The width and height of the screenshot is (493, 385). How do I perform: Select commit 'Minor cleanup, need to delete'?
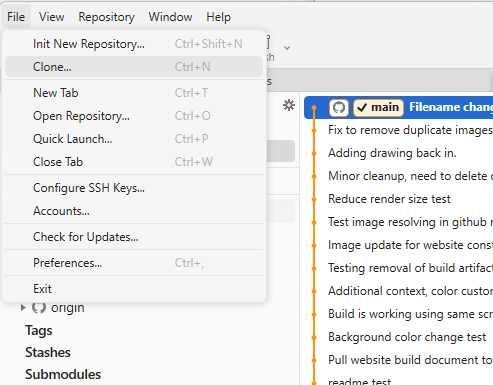click(x=397, y=176)
